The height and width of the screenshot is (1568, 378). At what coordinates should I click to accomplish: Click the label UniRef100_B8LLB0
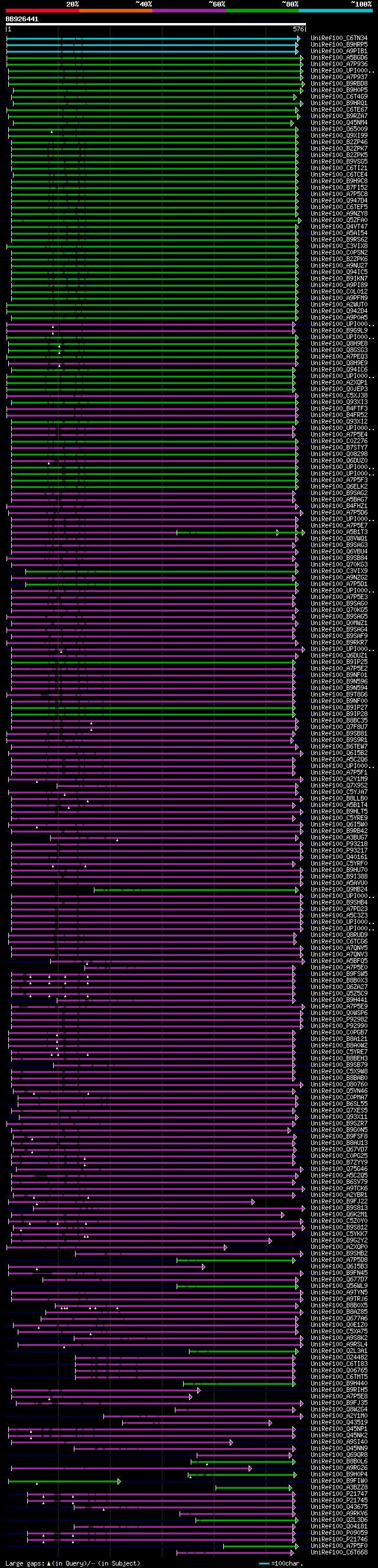click(339, 798)
